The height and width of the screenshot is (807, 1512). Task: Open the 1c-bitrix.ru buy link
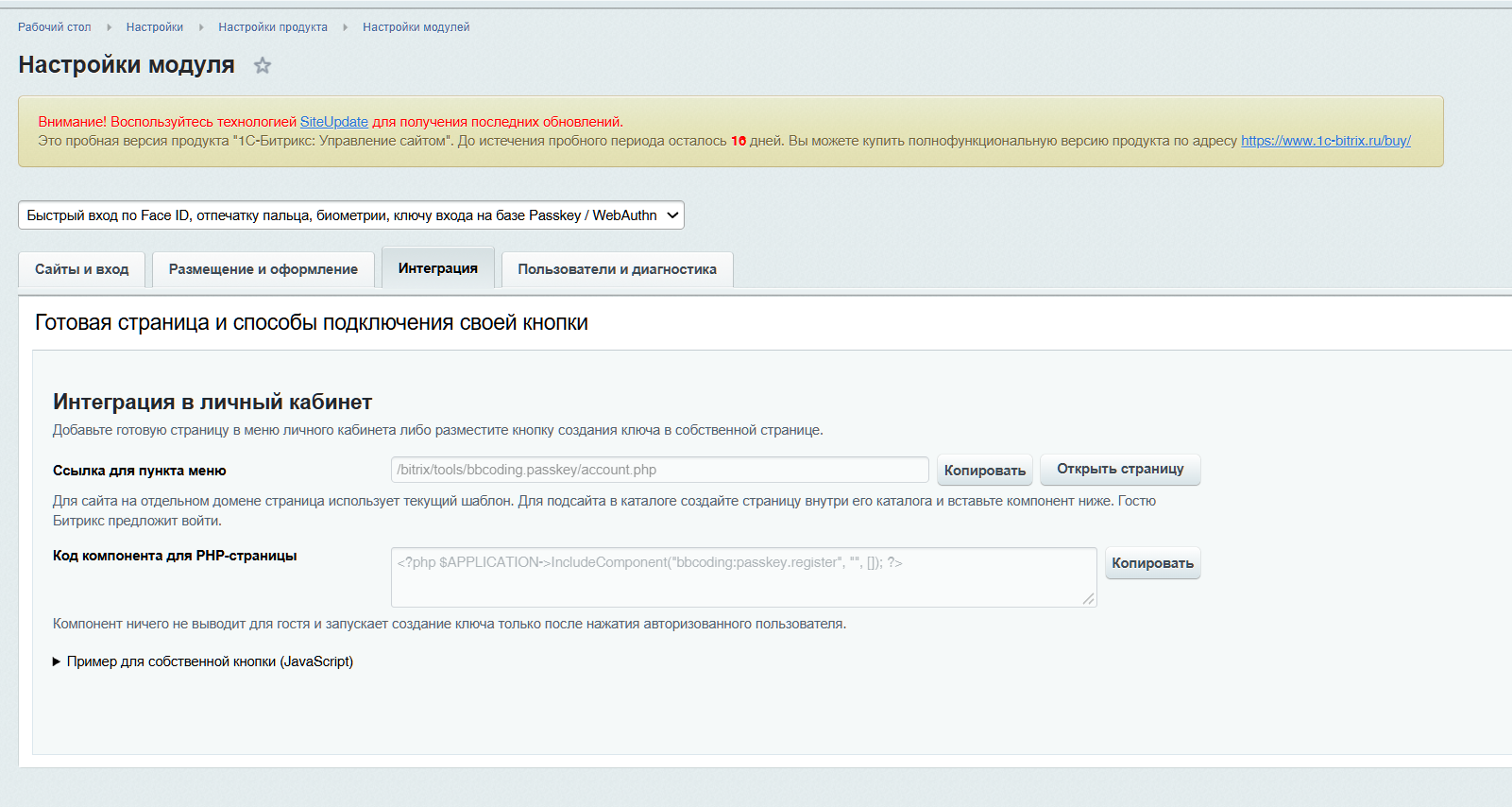tap(1326, 141)
